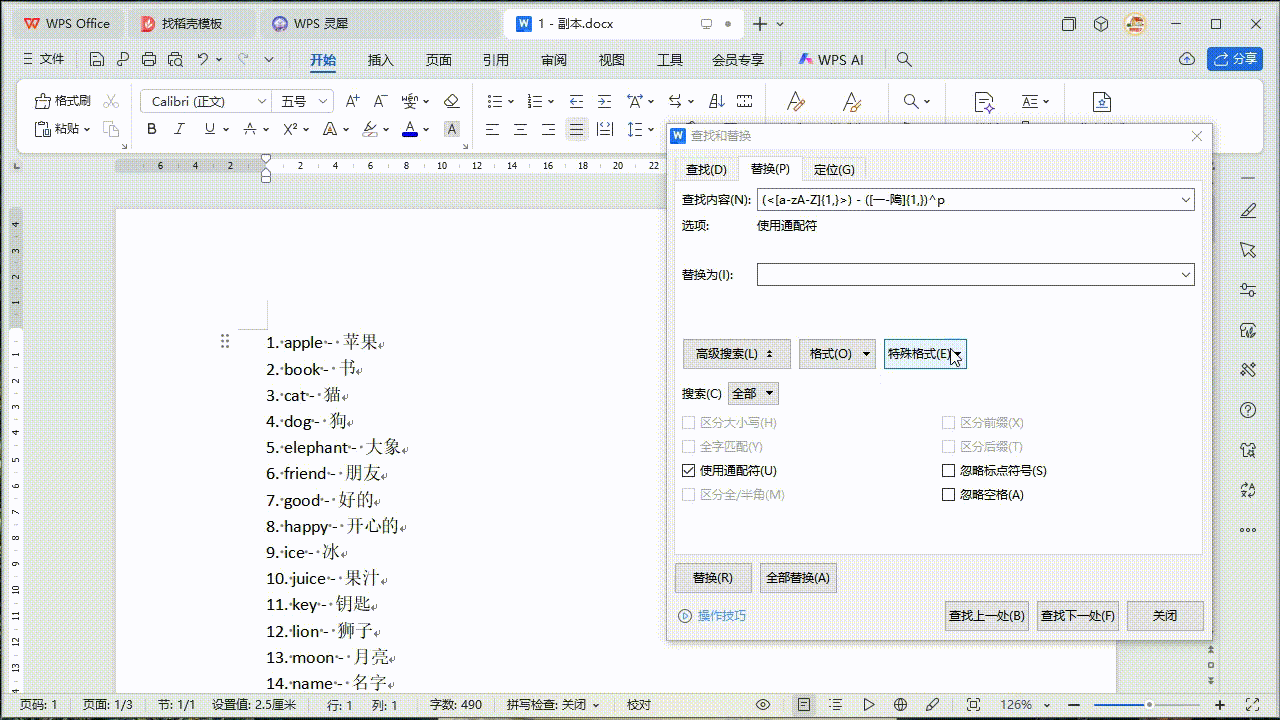The width and height of the screenshot is (1280, 720).
Task: Click the Superscript X² icon
Action: click(290, 129)
